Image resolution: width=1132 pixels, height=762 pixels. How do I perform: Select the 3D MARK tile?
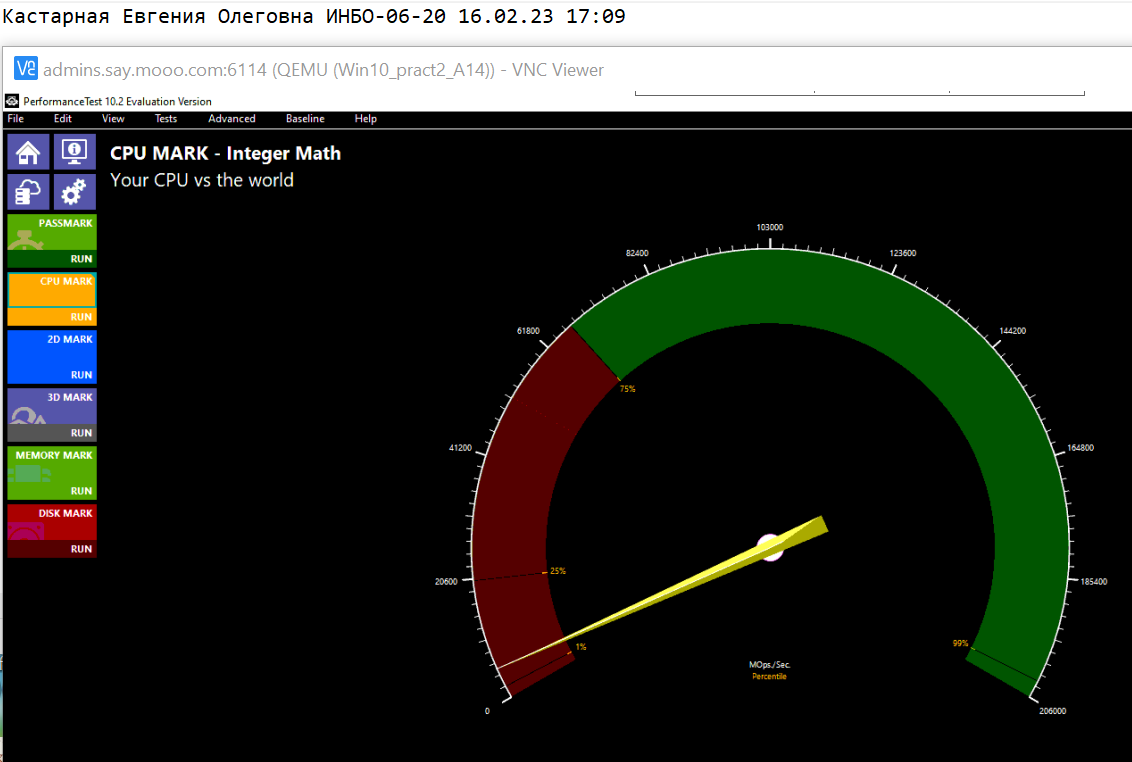[x=52, y=406]
